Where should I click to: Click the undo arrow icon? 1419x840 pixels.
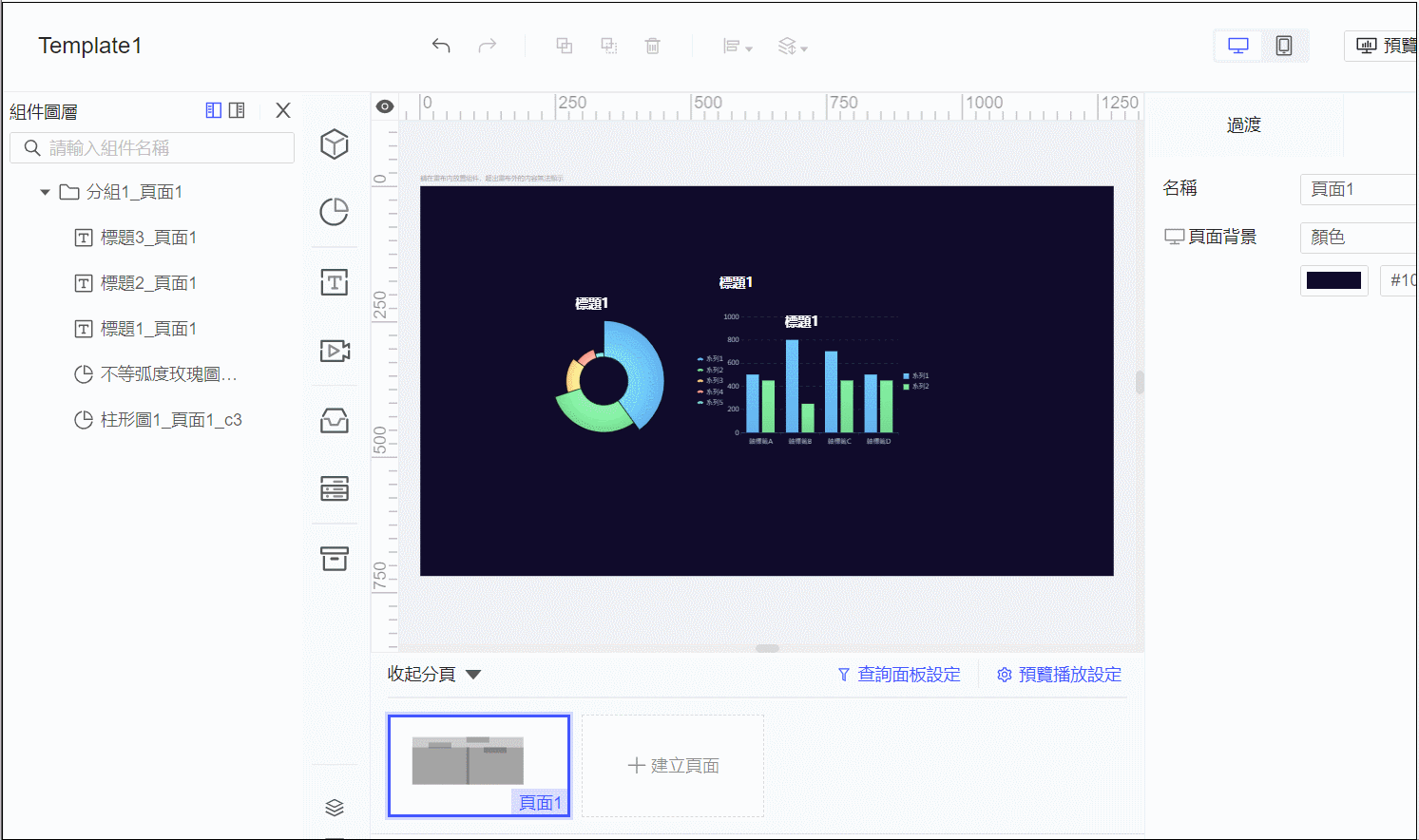click(440, 46)
